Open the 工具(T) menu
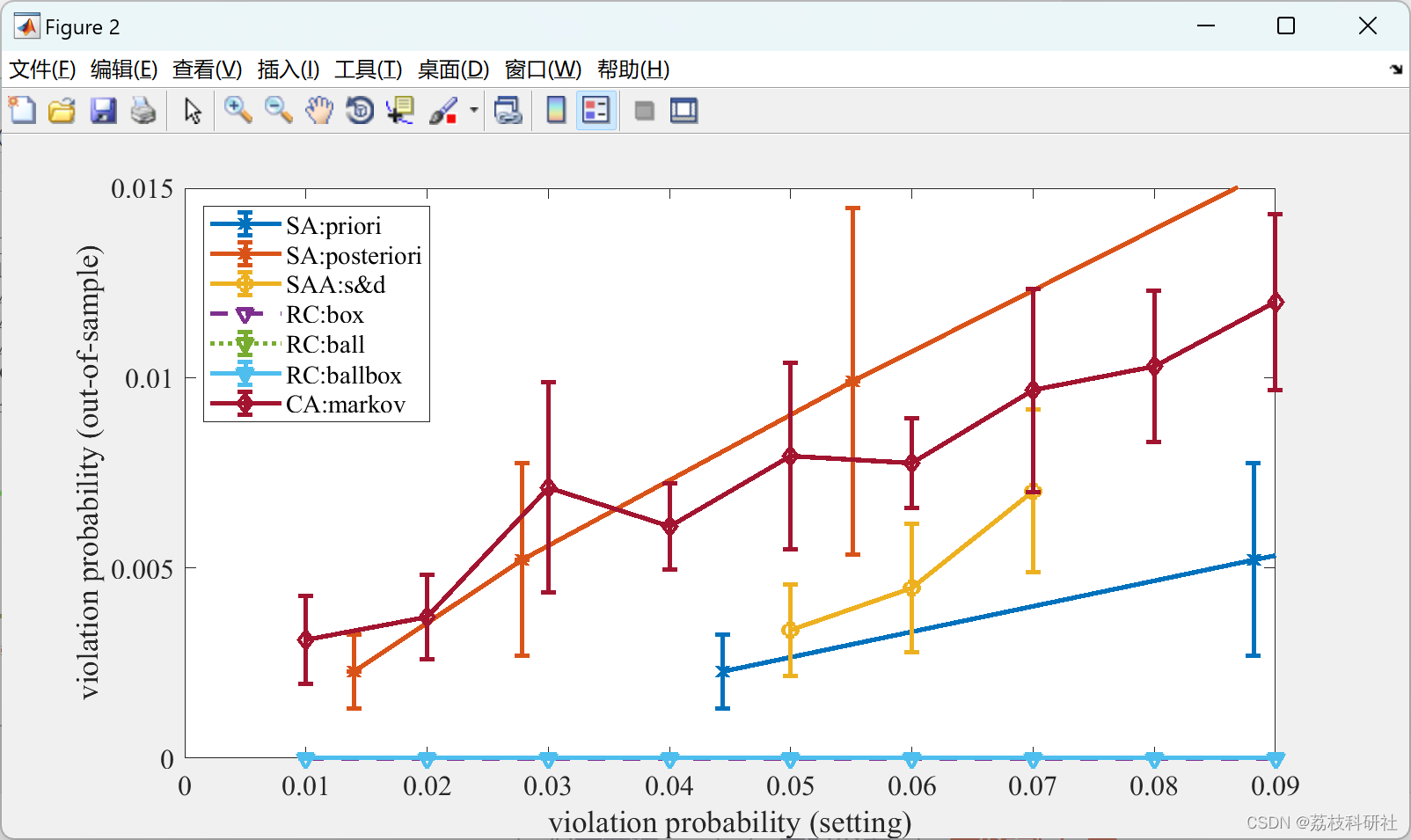Screen dimensions: 1411x840 [x=369, y=69]
